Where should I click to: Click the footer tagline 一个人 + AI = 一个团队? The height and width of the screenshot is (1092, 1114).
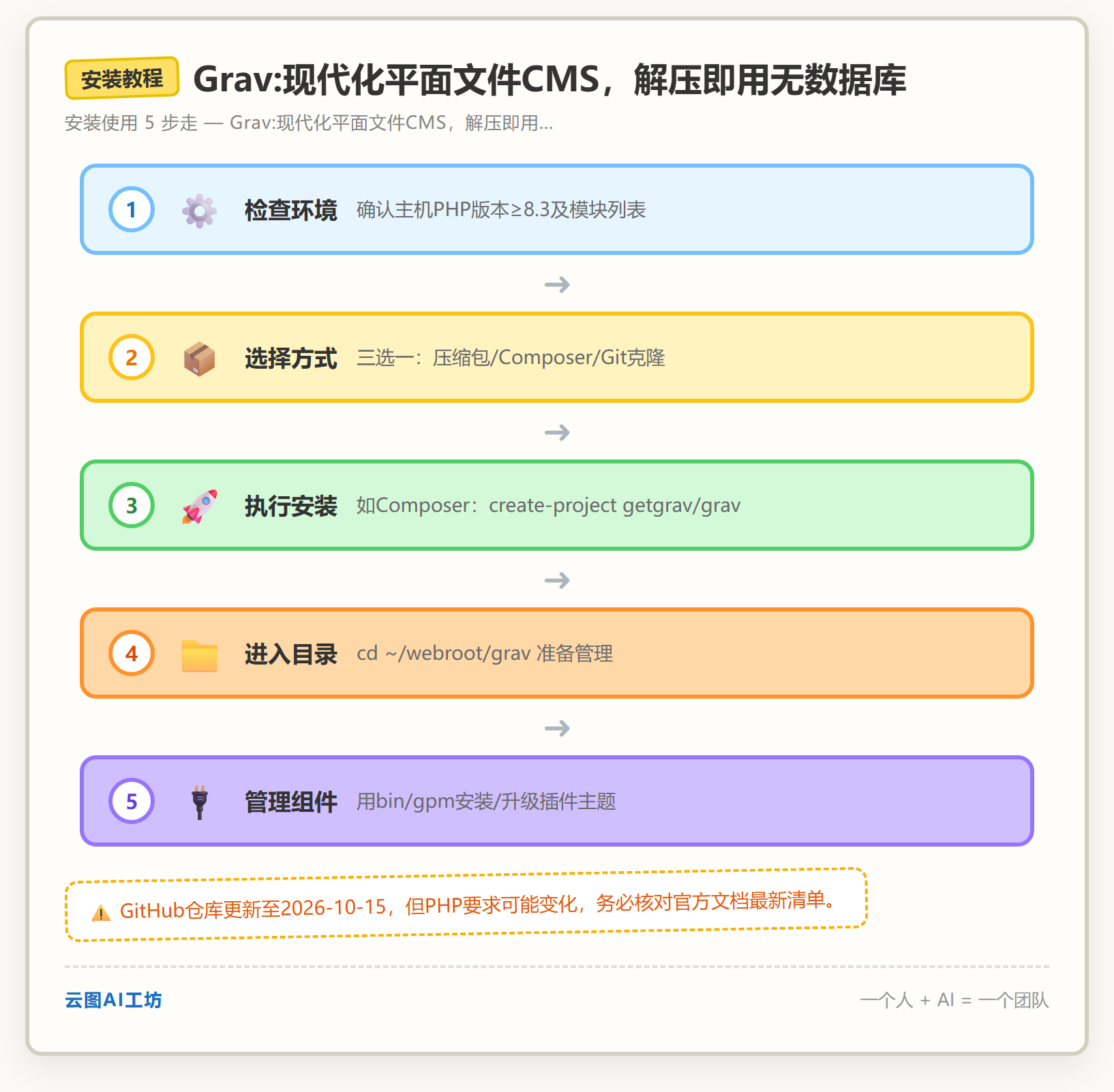click(x=954, y=1000)
